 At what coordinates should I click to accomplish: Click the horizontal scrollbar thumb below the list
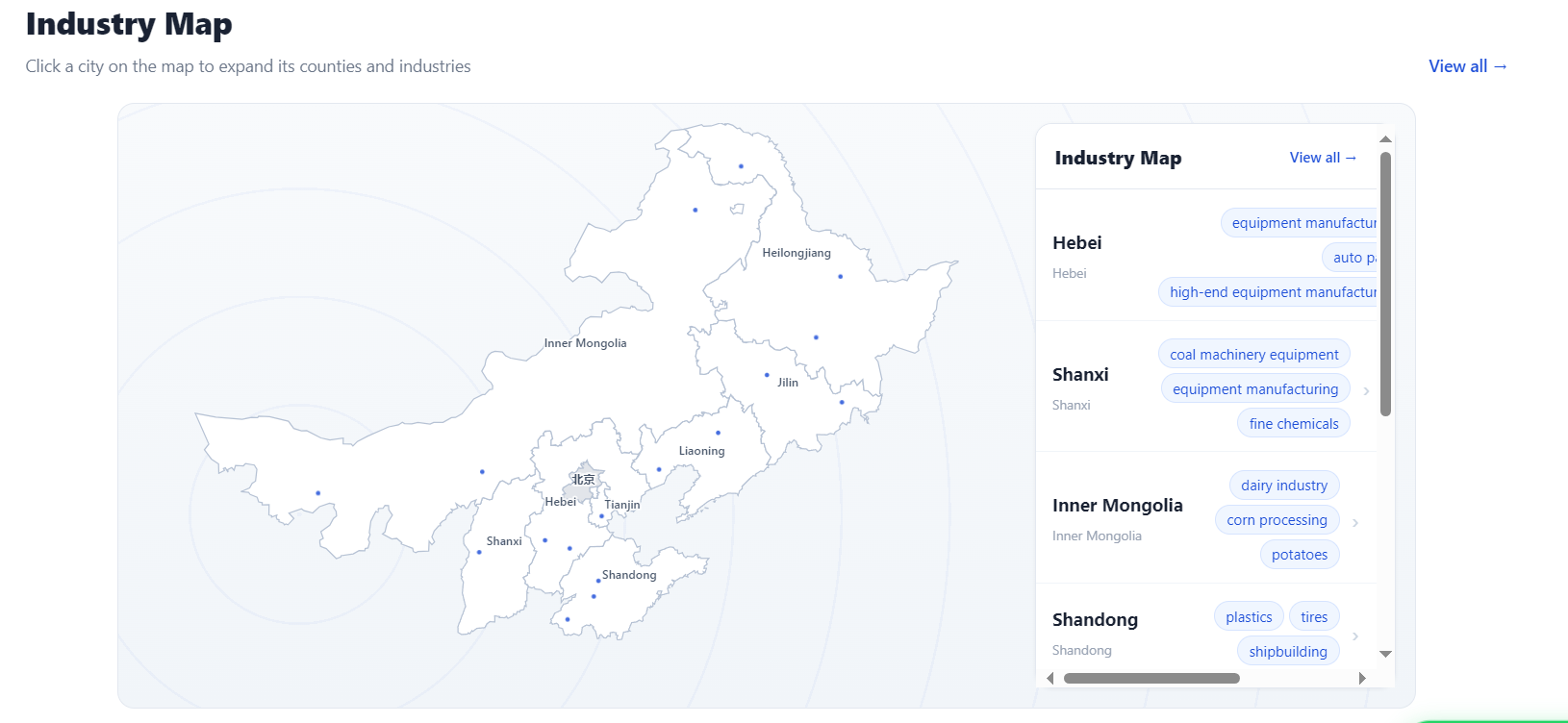[1151, 678]
